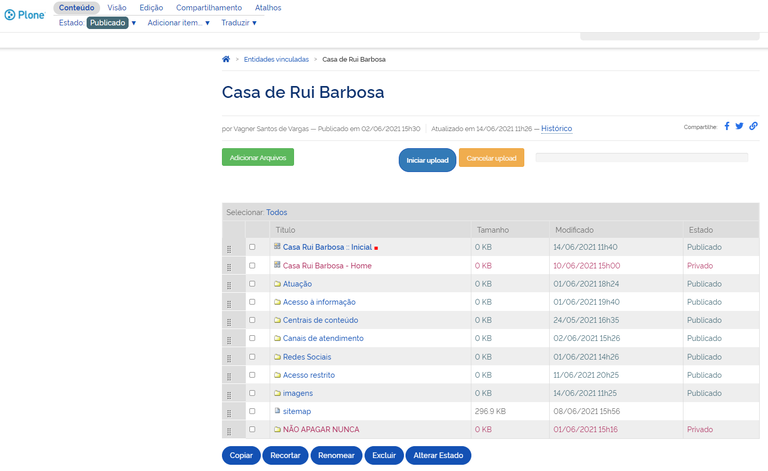768x471 pixels.
Task: Open the Edição tab
Action: coord(151,8)
